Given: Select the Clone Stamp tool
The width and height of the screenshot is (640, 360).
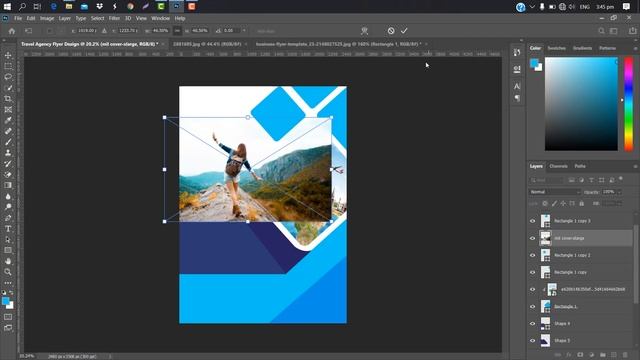Looking at the screenshot, I should click(x=8, y=153).
